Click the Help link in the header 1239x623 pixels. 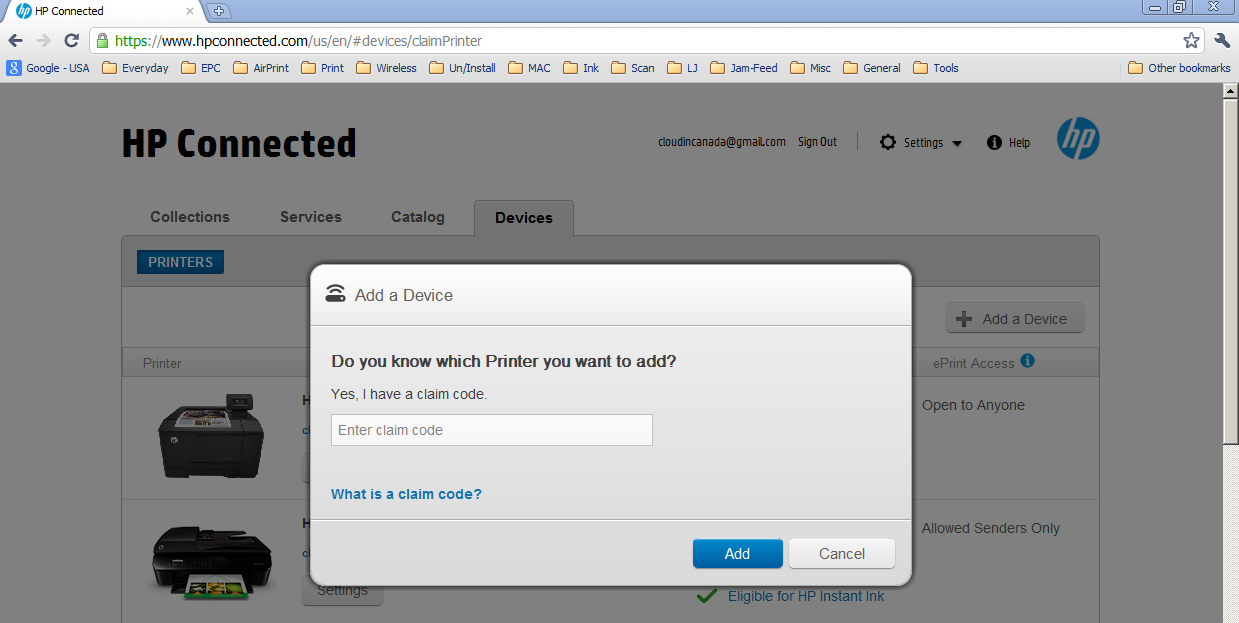pos(1019,143)
